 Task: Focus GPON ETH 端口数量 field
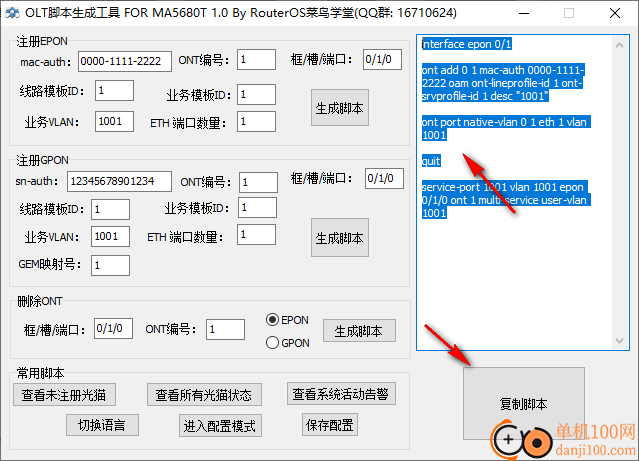pos(256,234)
